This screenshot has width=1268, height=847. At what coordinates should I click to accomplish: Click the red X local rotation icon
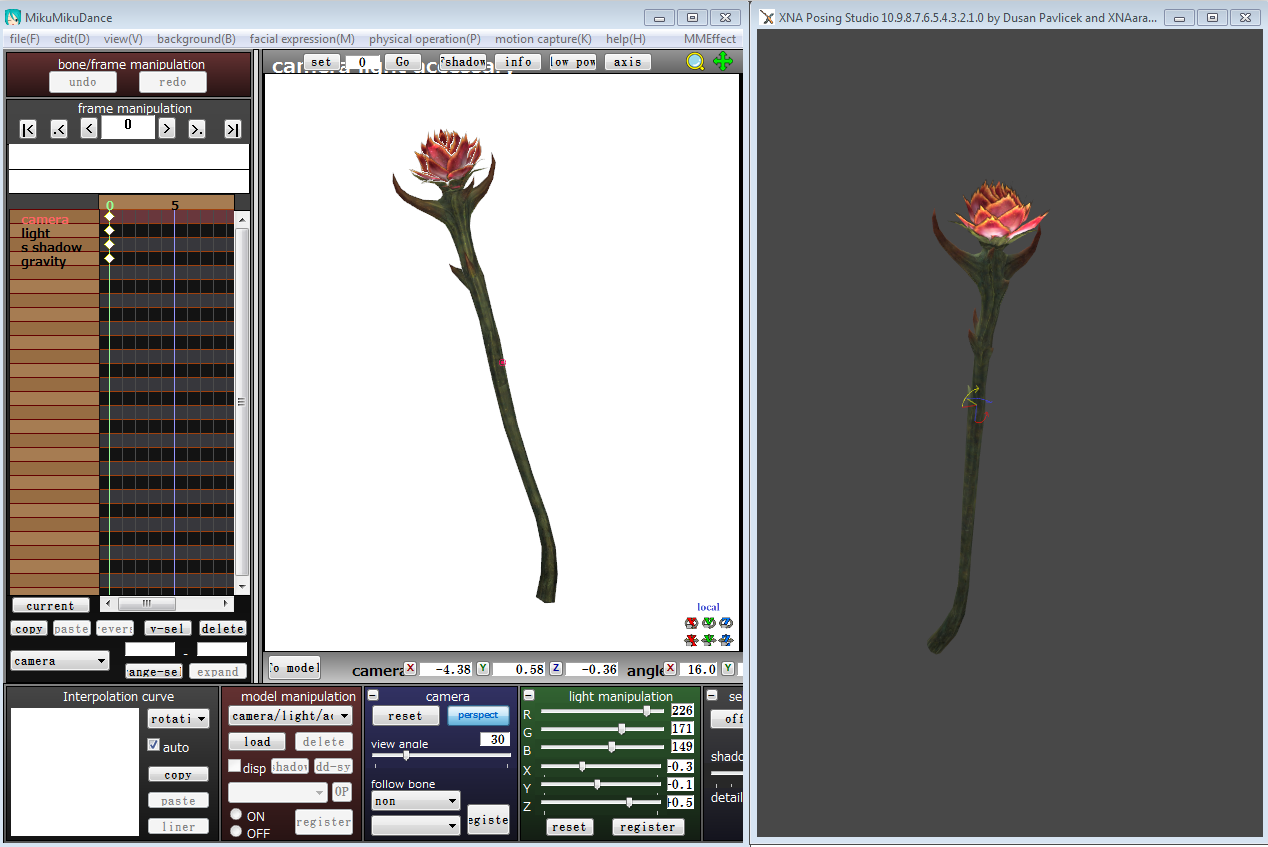point(691,622)
